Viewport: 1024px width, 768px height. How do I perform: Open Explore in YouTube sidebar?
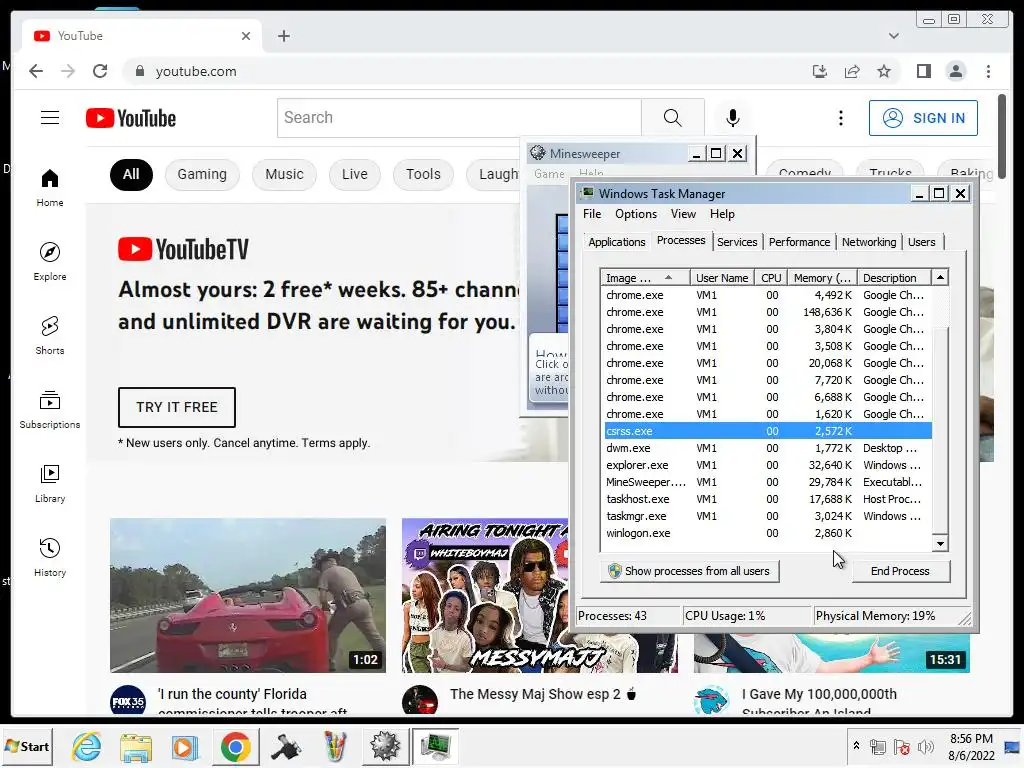click(50, 261)
